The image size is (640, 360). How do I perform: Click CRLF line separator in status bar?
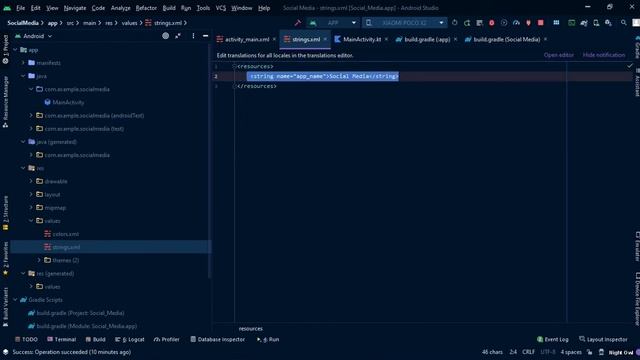(x=528, y=352)
